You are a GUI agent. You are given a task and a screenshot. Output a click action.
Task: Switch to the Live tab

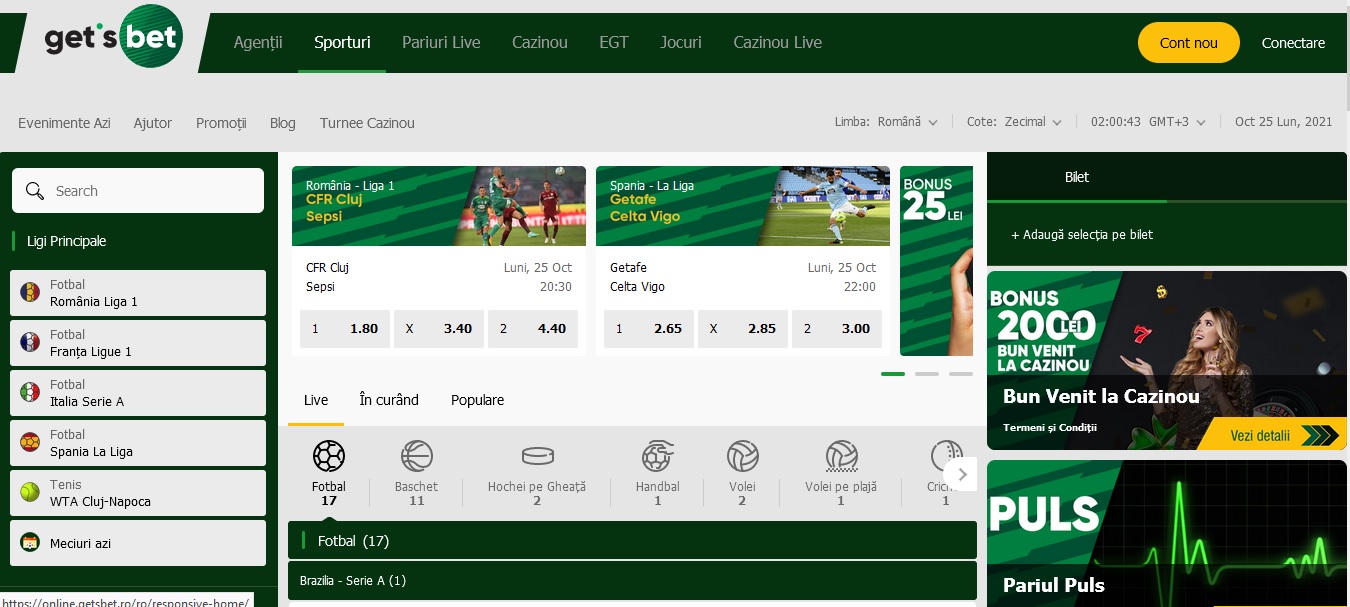coord(316,400)
